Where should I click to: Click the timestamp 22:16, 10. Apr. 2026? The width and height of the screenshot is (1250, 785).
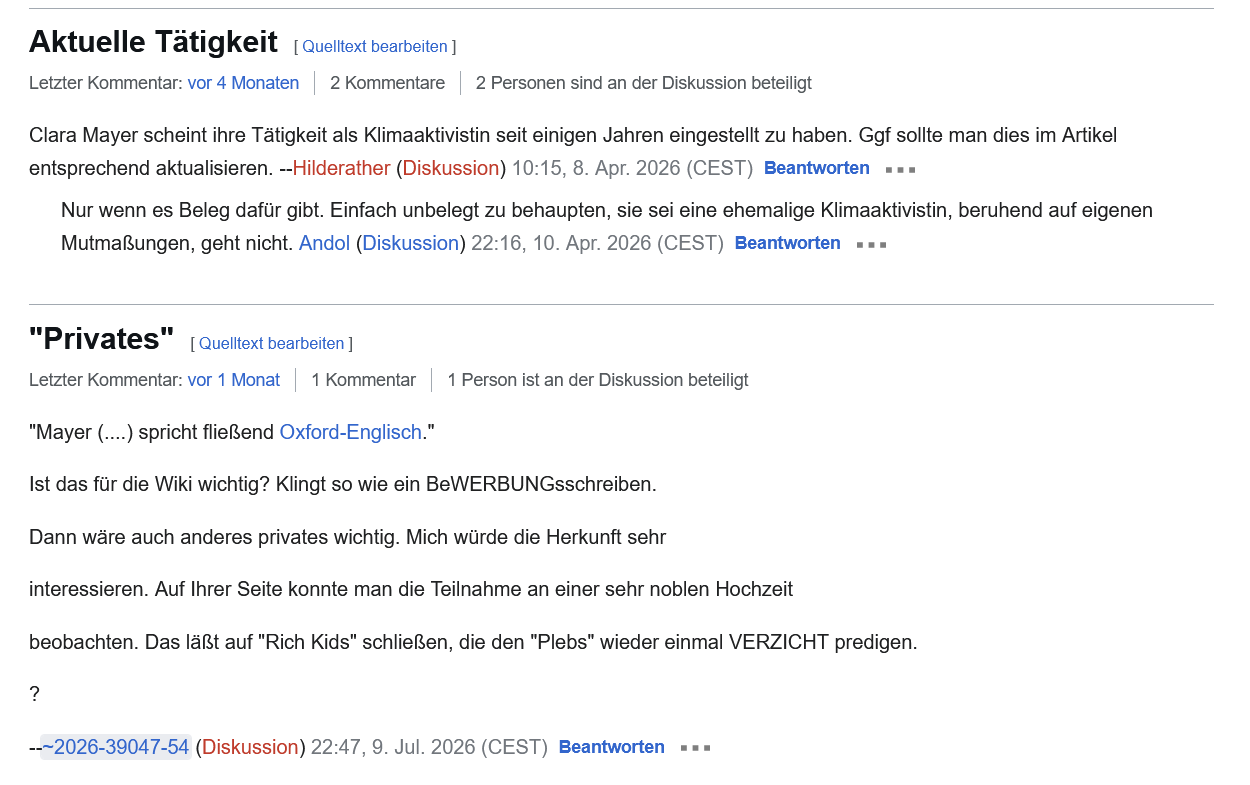[597, 243]
